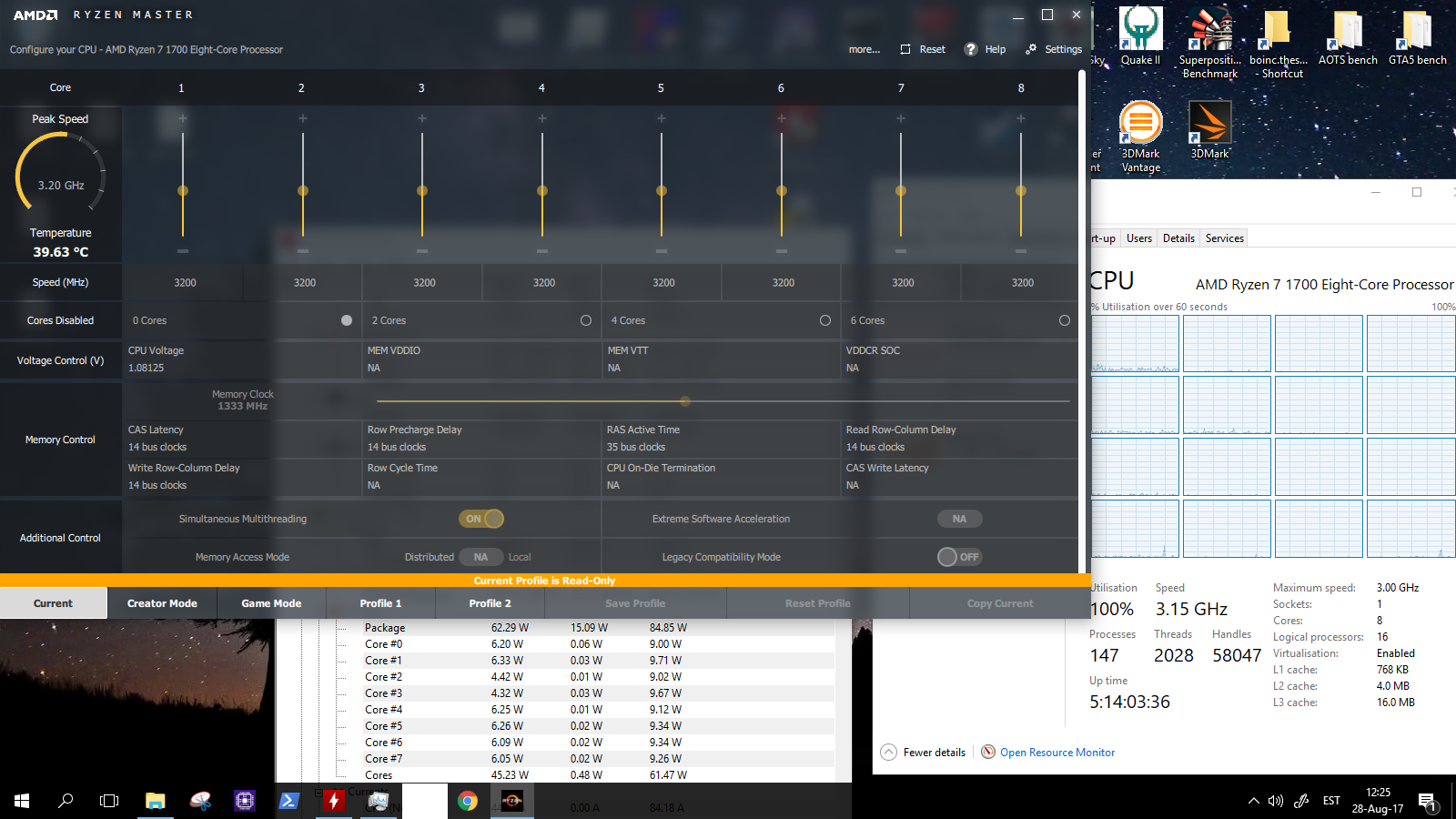Click the Copy Current button

(x=1000, y=603)
